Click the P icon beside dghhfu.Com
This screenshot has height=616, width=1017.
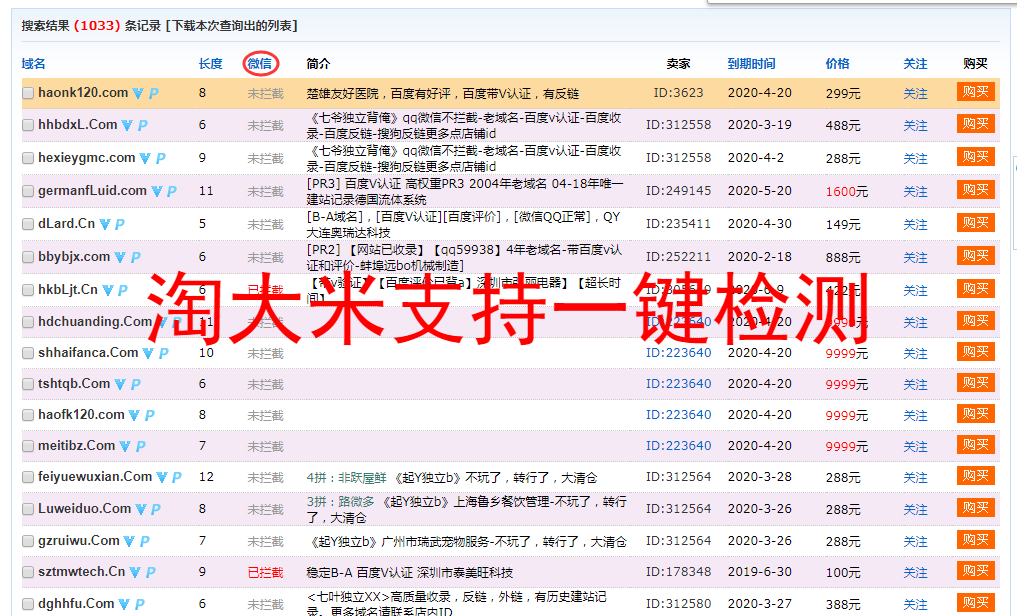coord(138,603)
